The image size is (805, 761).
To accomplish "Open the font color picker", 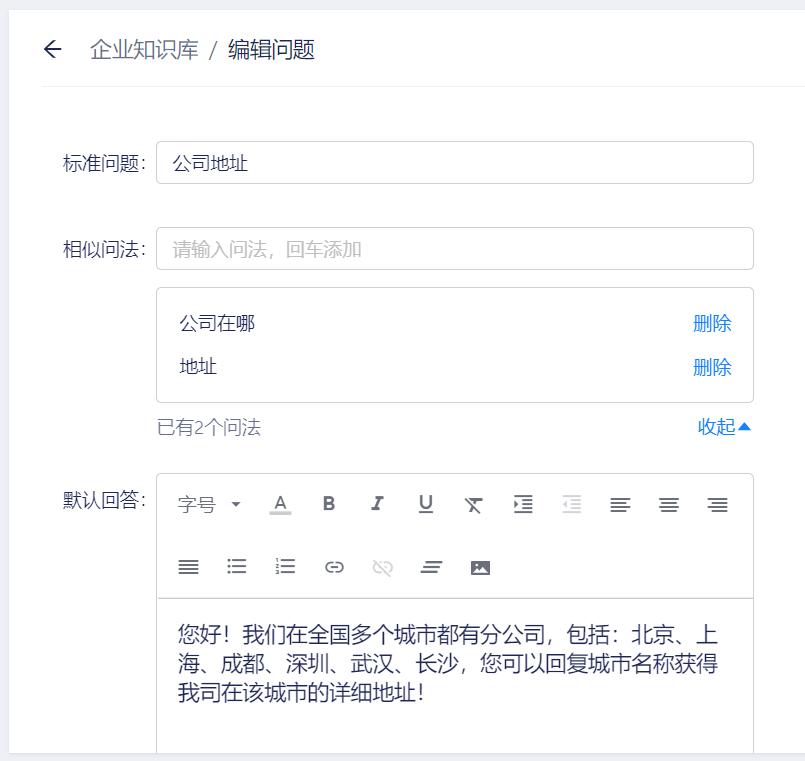I will coord(280,505).
